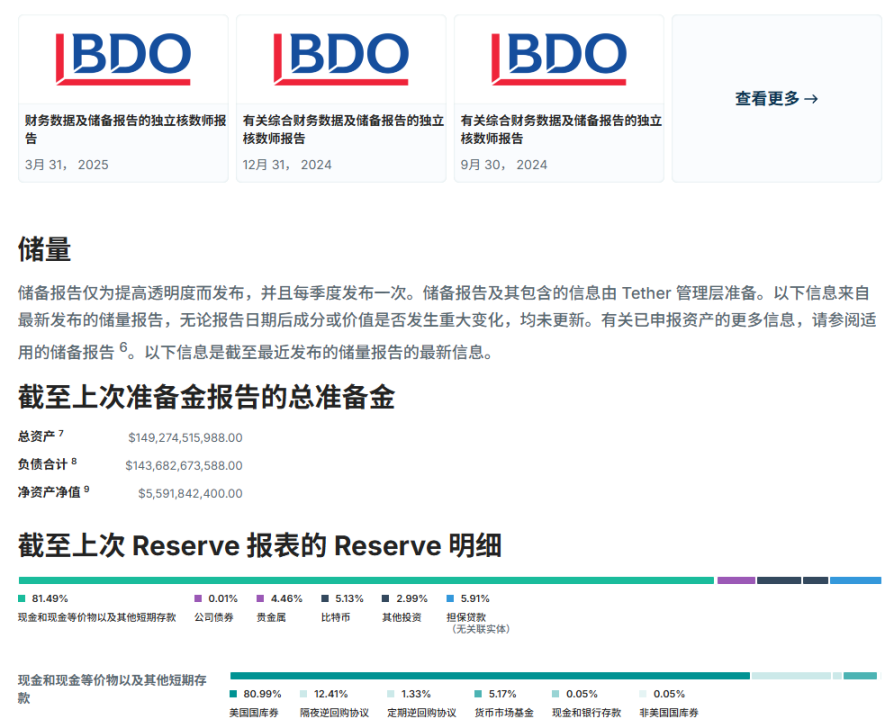Click the green 81.49% segment of the reserve bar
The width and height of the screenshot is (894, 728).
pos(366,580)
